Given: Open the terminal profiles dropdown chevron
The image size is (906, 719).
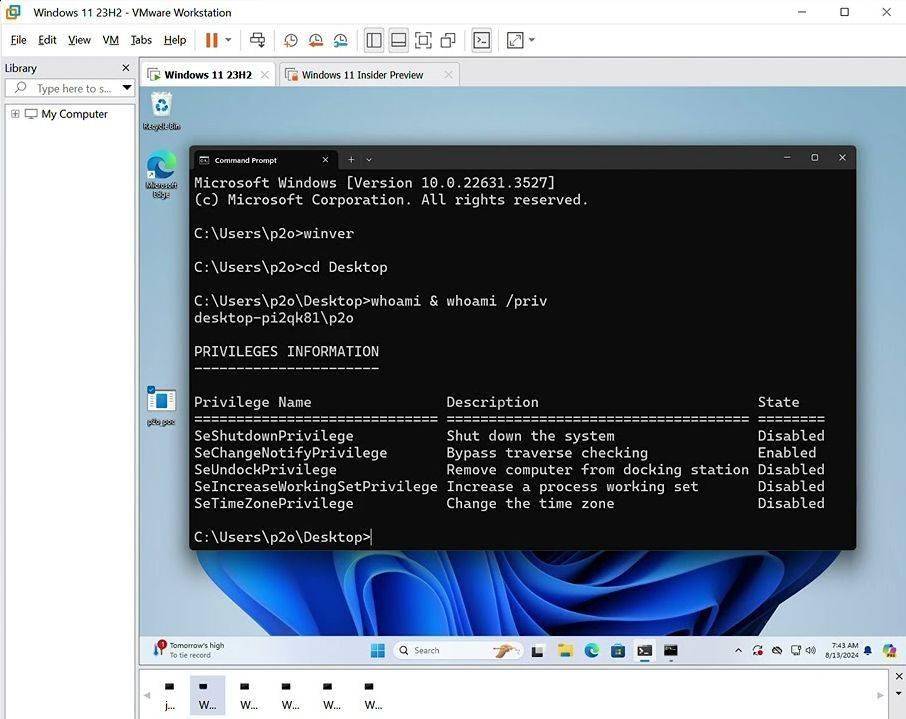Looking at the screenshot, I should tap(369, 160).
